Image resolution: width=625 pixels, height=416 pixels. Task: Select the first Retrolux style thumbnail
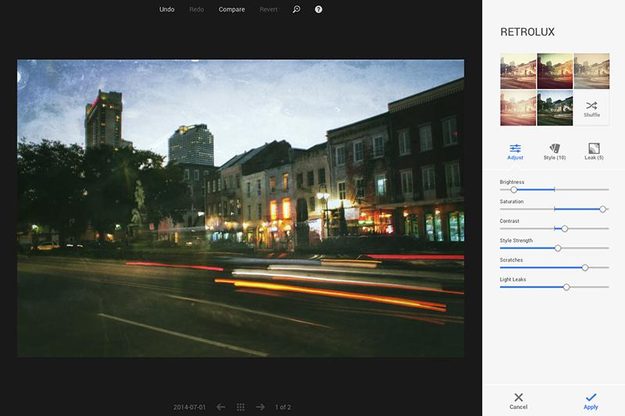(x=518, y=71)
